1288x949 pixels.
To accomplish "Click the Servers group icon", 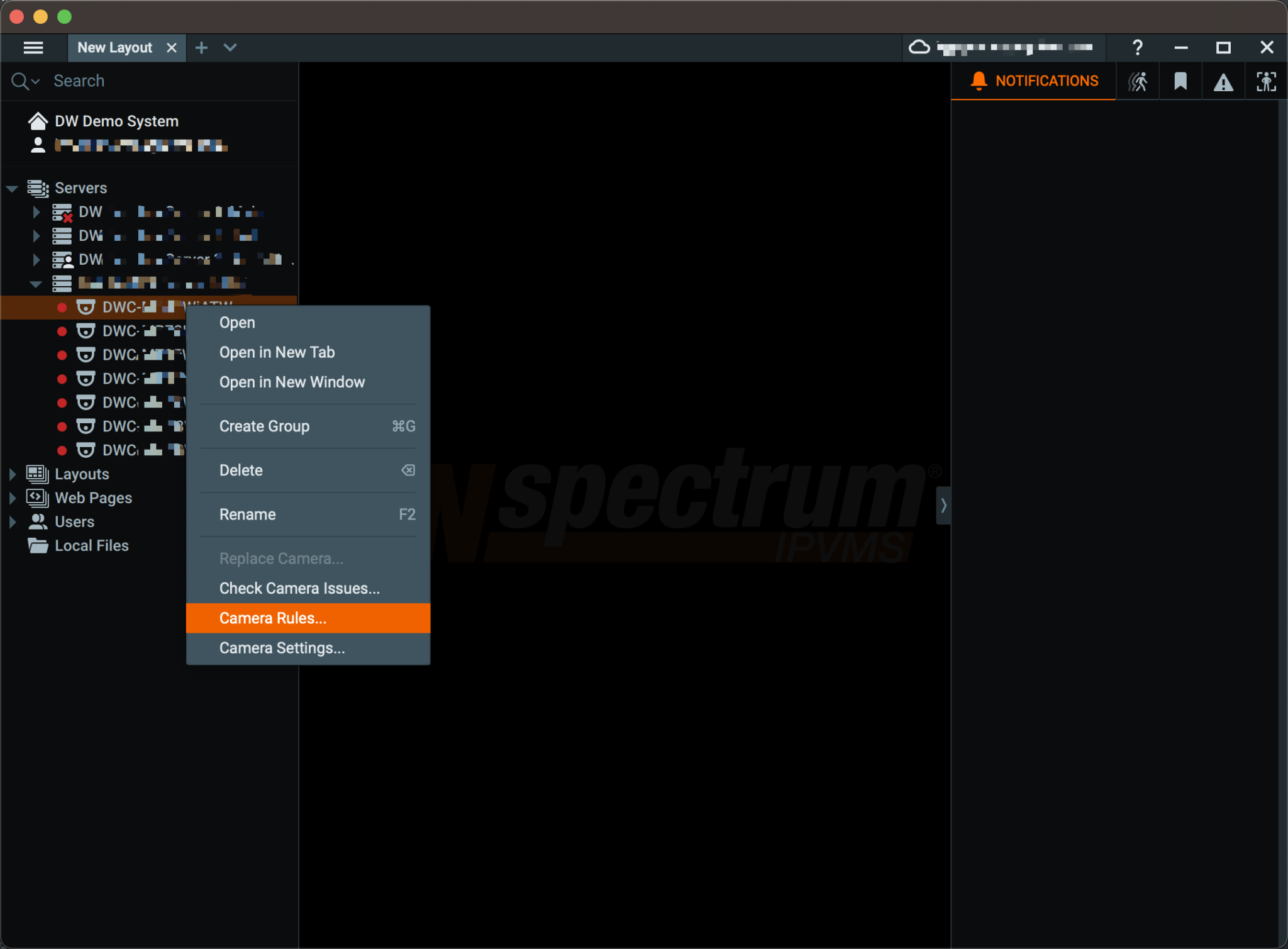I will [x=38, y=188].
